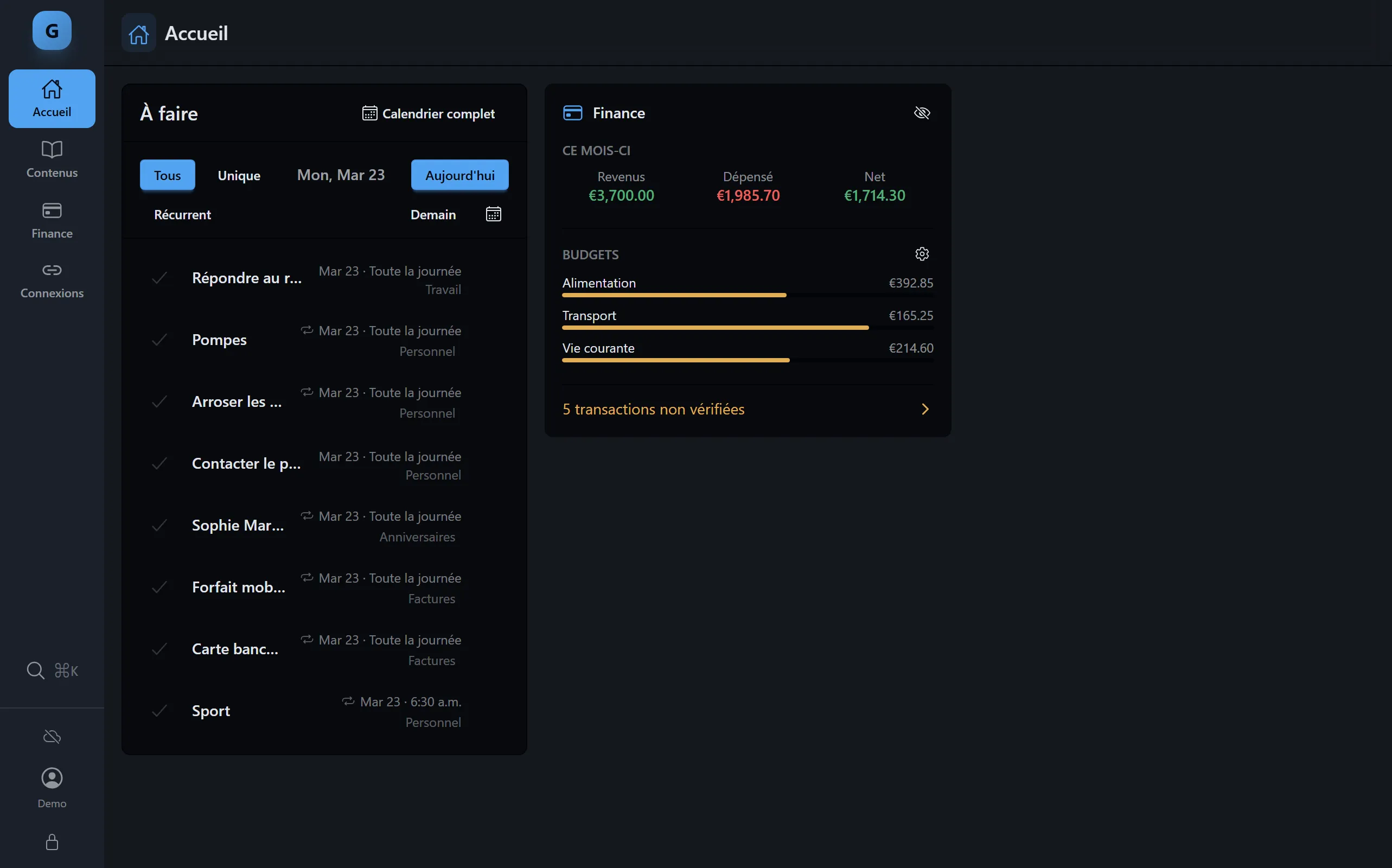Open the Mon, Mar 23 date selector

(340, 175)
